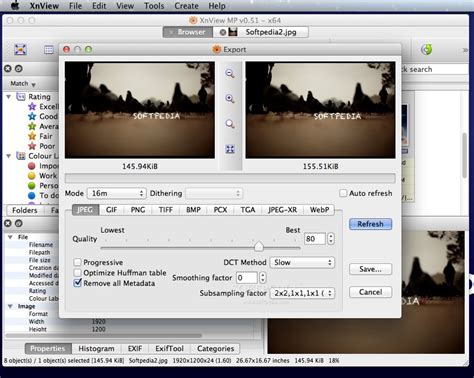Viewport: 474px width, 378px height.
Task: Click the yellow Work colour label
Action: (x=32, y=176)
